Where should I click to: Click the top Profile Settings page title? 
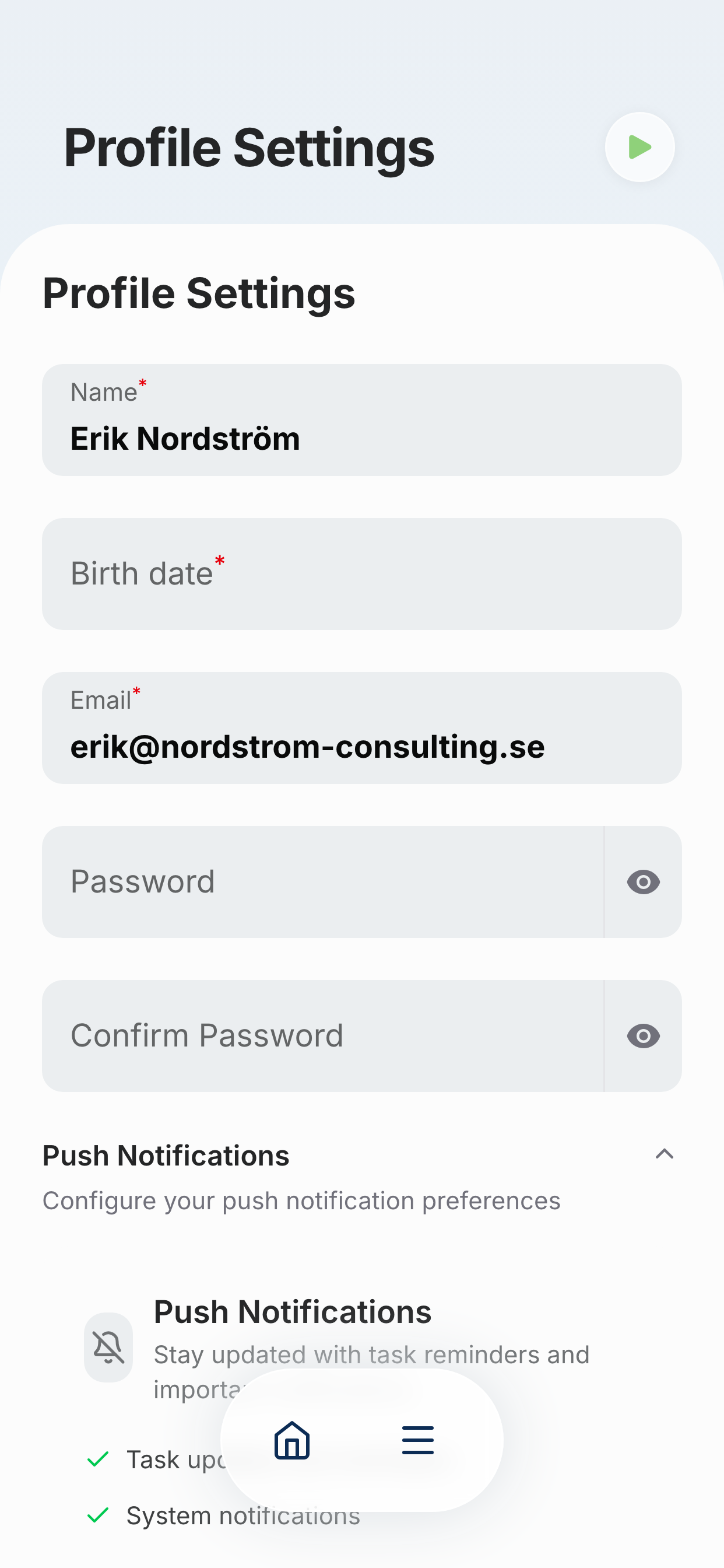coord(249,148)
